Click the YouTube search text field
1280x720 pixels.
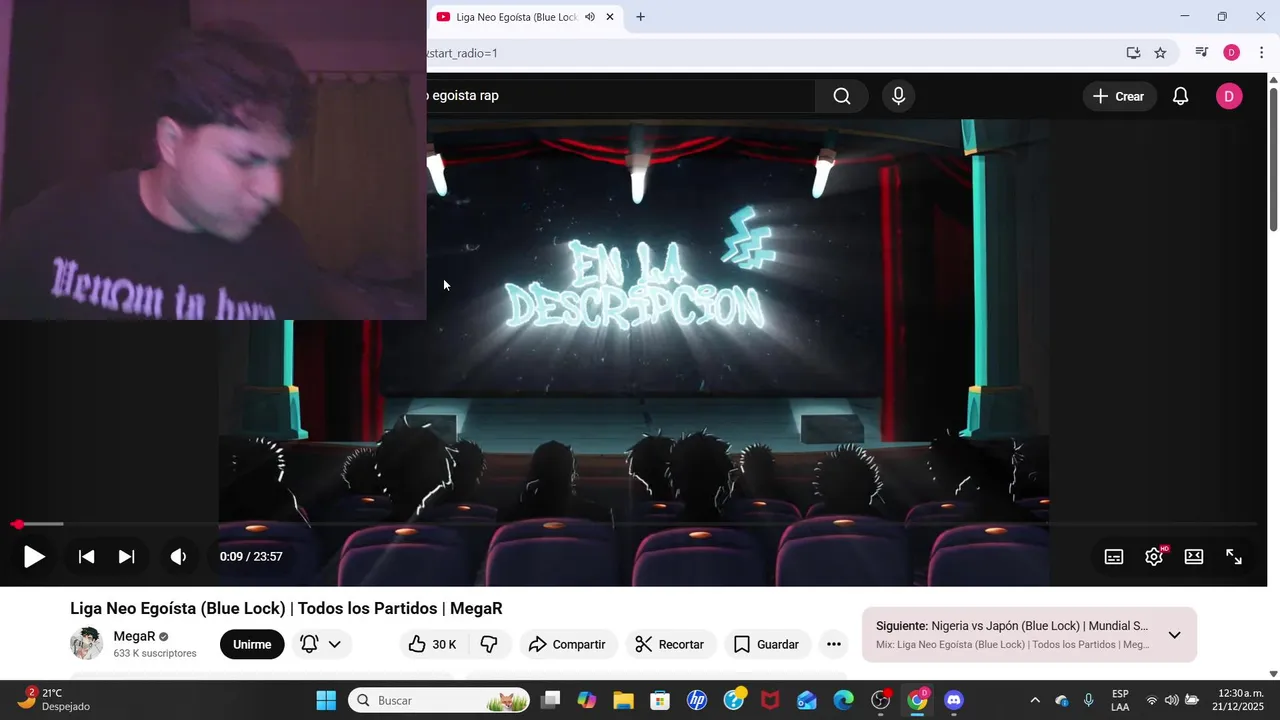(620, 96)
